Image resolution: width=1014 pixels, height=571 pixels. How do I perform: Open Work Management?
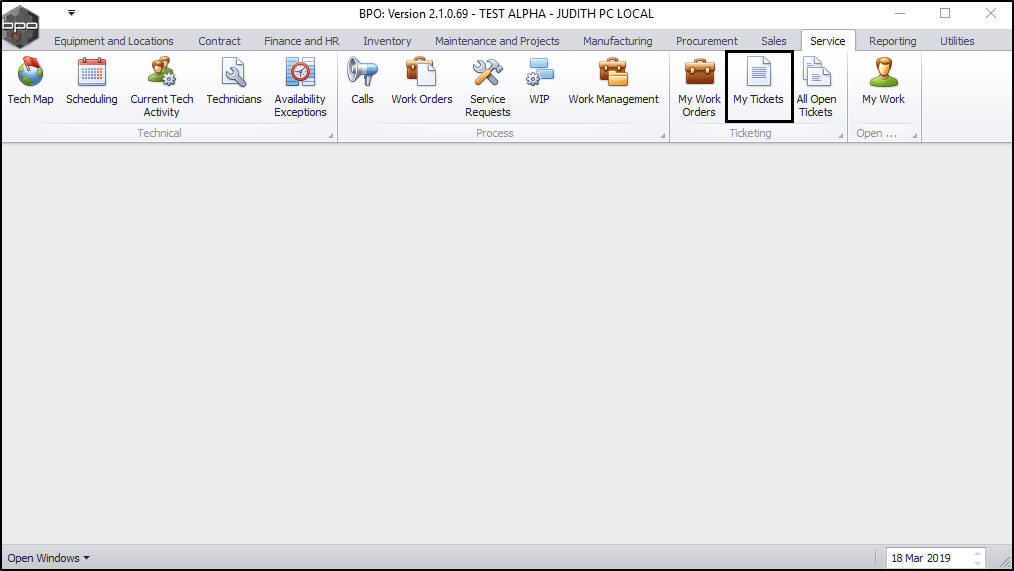pos(613,82)
